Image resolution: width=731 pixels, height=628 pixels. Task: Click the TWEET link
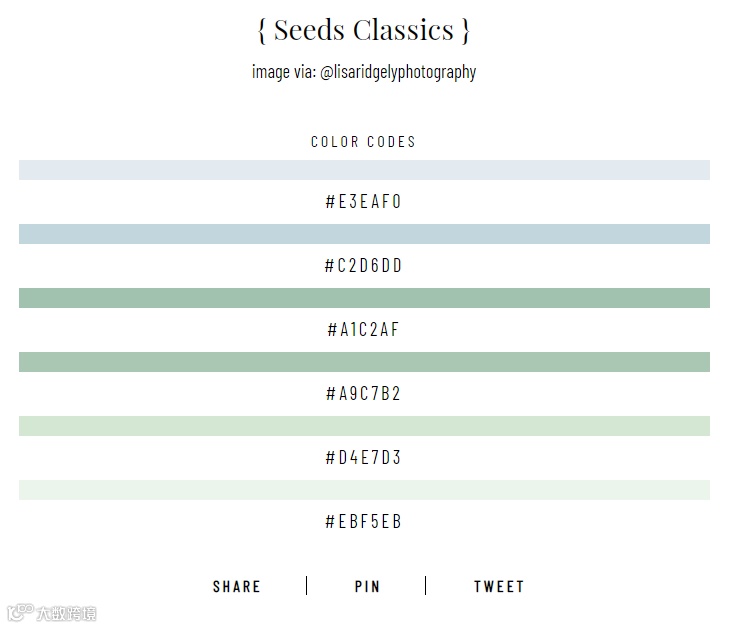[499, 587]
